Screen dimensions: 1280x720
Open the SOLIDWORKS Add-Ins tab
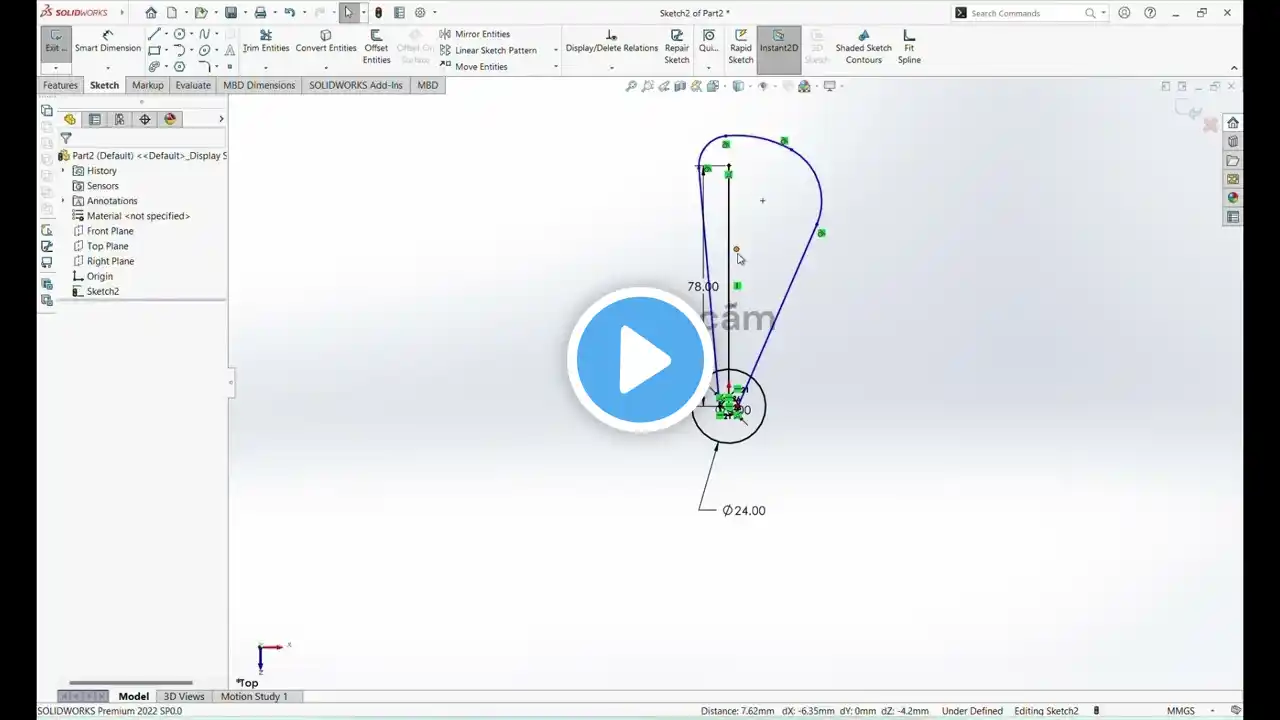coord(356,85)
